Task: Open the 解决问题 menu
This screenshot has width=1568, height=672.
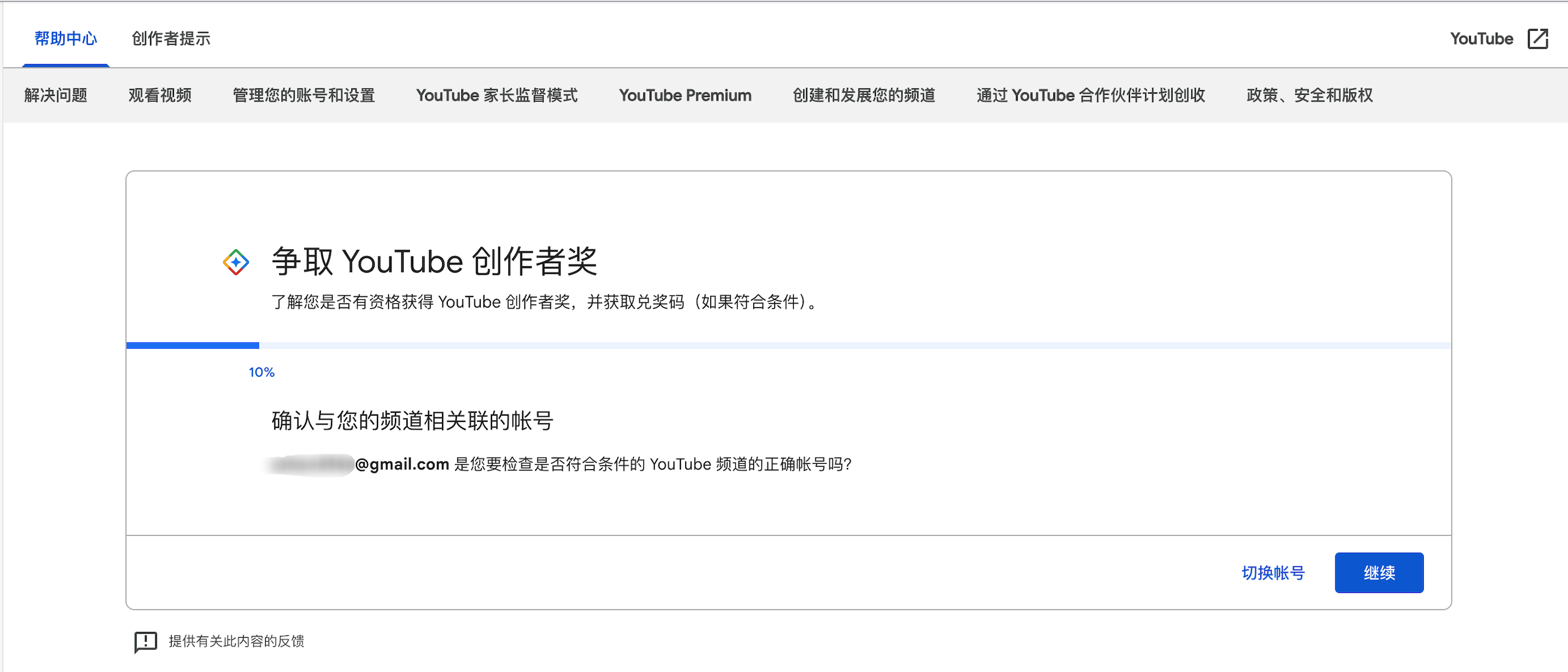Action: coord(56,95)
